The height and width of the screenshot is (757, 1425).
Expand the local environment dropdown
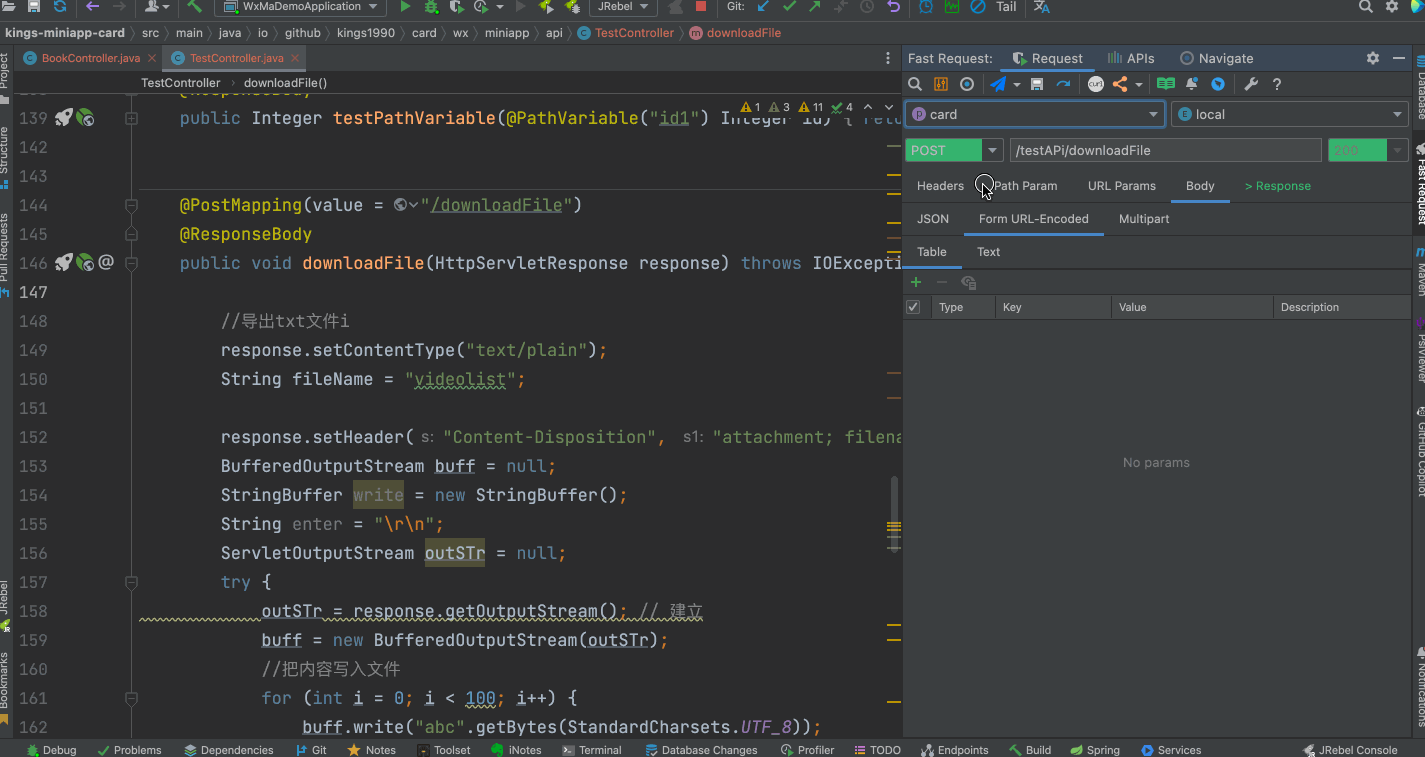pos(1290,115)
